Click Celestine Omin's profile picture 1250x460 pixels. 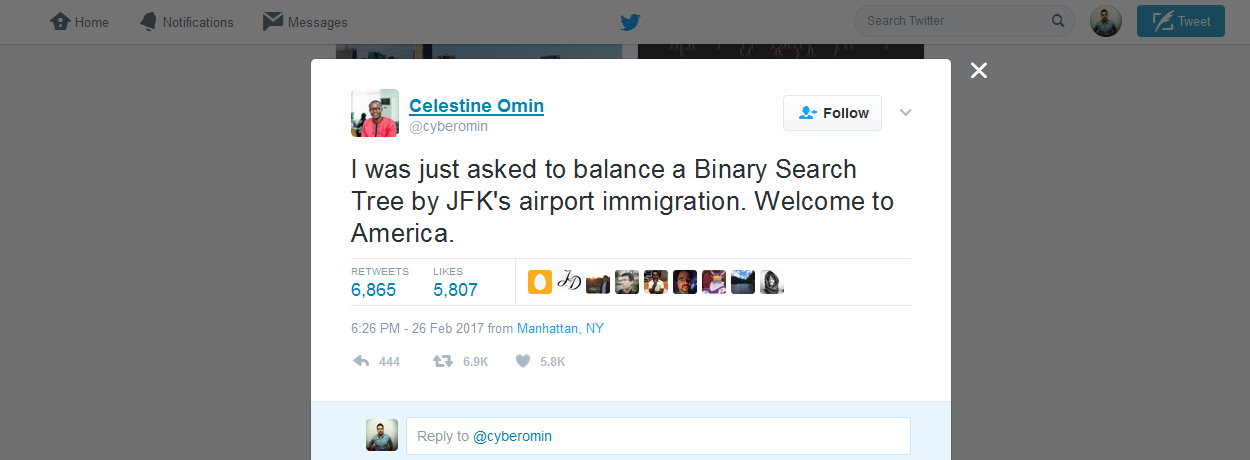pos(375,113)
